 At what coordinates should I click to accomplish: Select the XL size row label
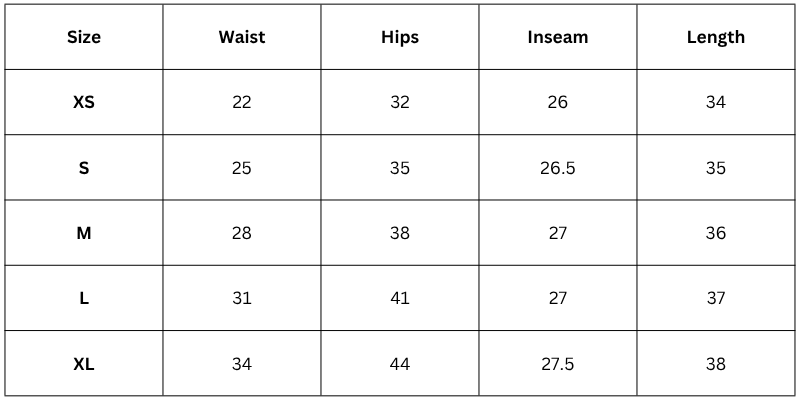tap(84, 364)
